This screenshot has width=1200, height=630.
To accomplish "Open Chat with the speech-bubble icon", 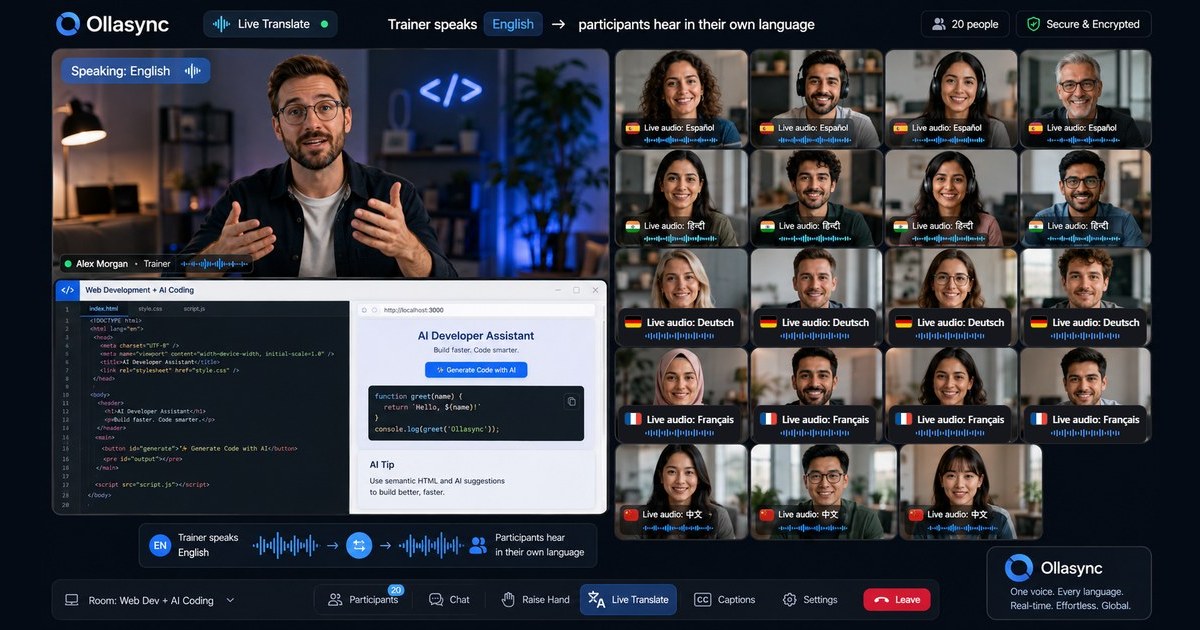I will [436, 600].
